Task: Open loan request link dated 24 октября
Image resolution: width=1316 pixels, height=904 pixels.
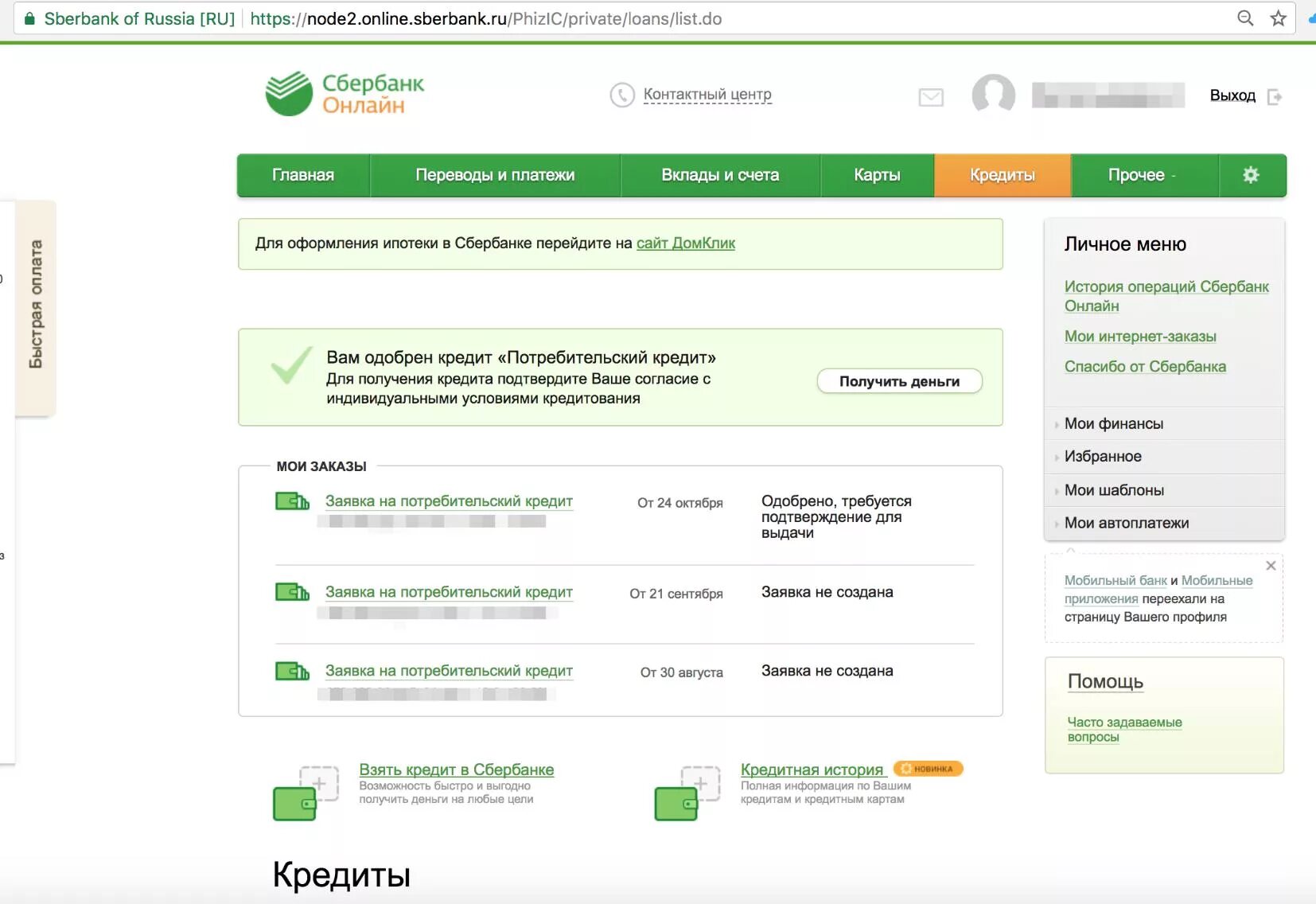Action: click(x=449, y=501)
